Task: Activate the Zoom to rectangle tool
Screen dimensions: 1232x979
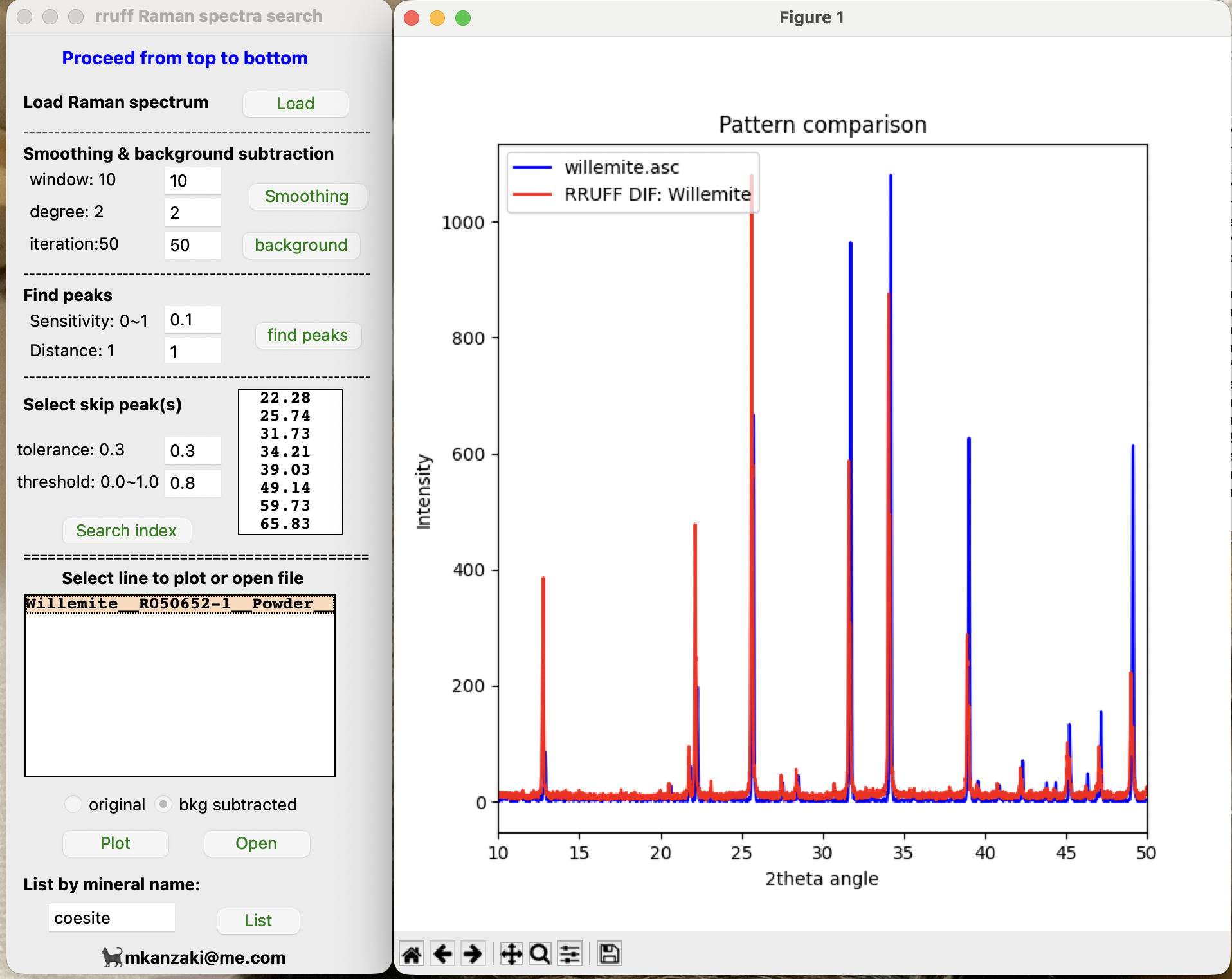Action: pos(540,953)
